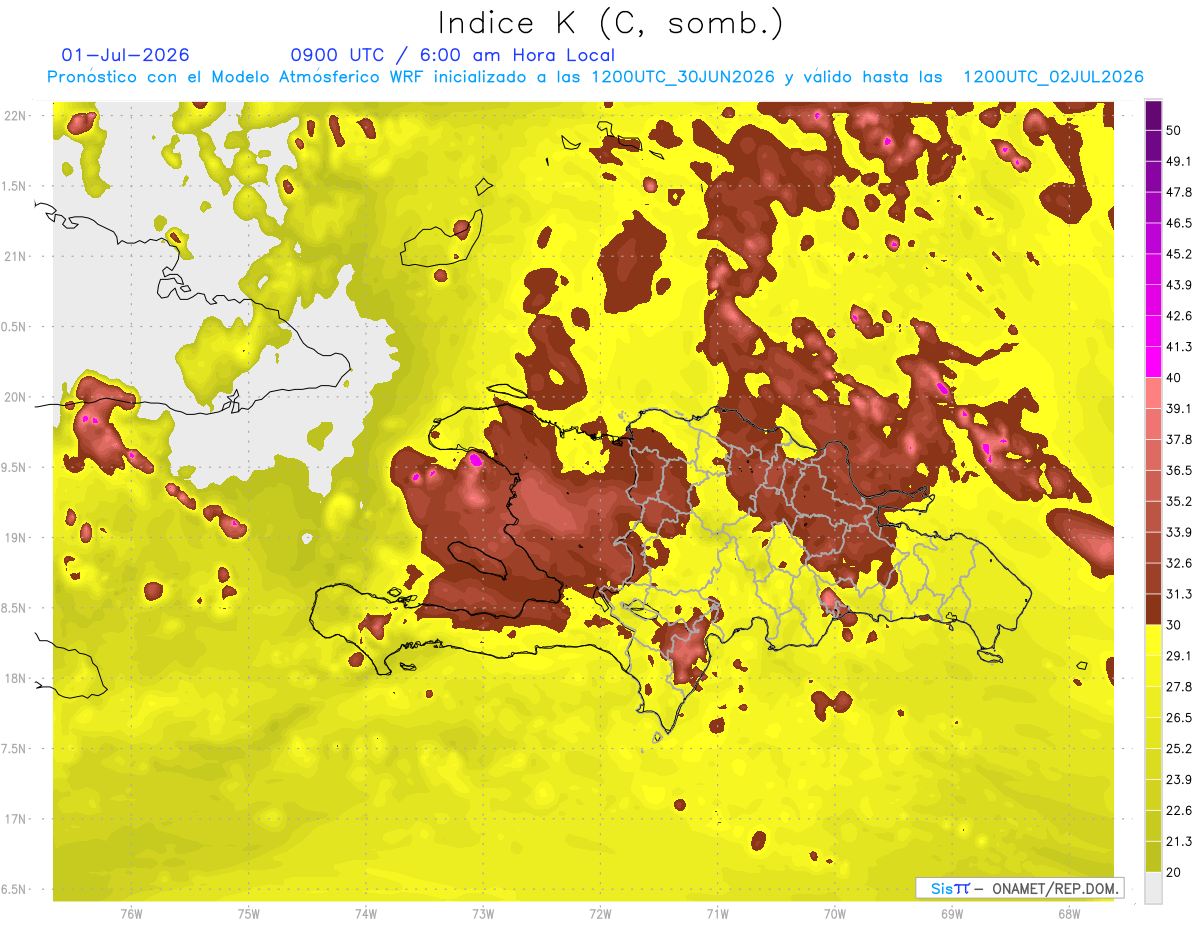Pick the dark purple swatch above 50
This screenshot has width=1200, height=927.
coord(1153,115)
